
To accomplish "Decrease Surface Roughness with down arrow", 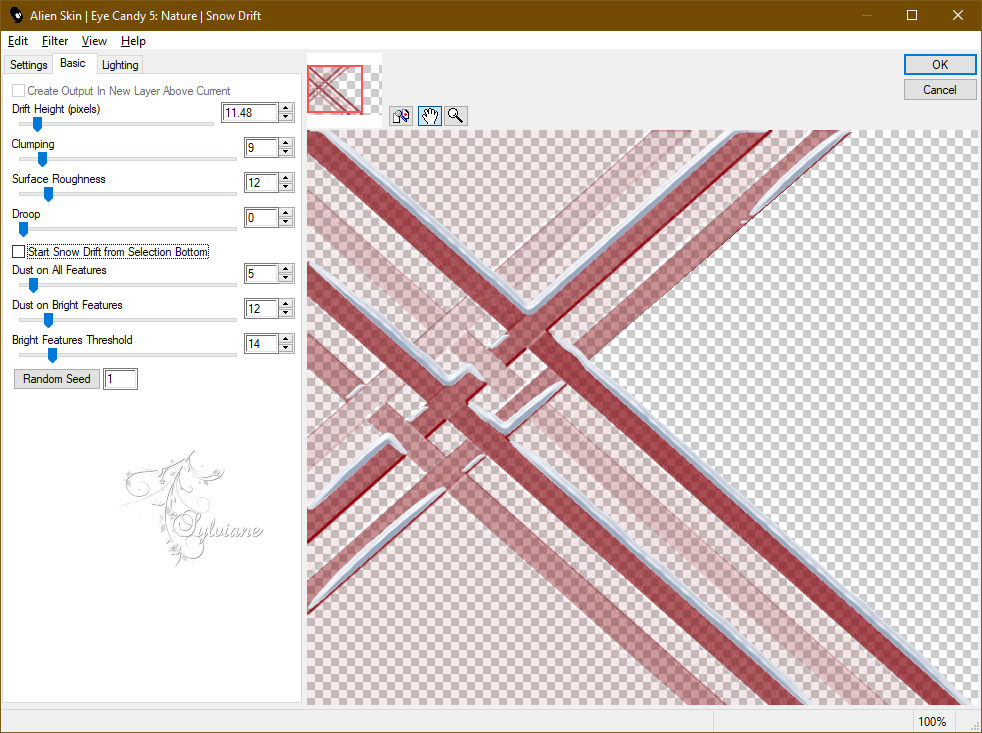I will (286, 187).
